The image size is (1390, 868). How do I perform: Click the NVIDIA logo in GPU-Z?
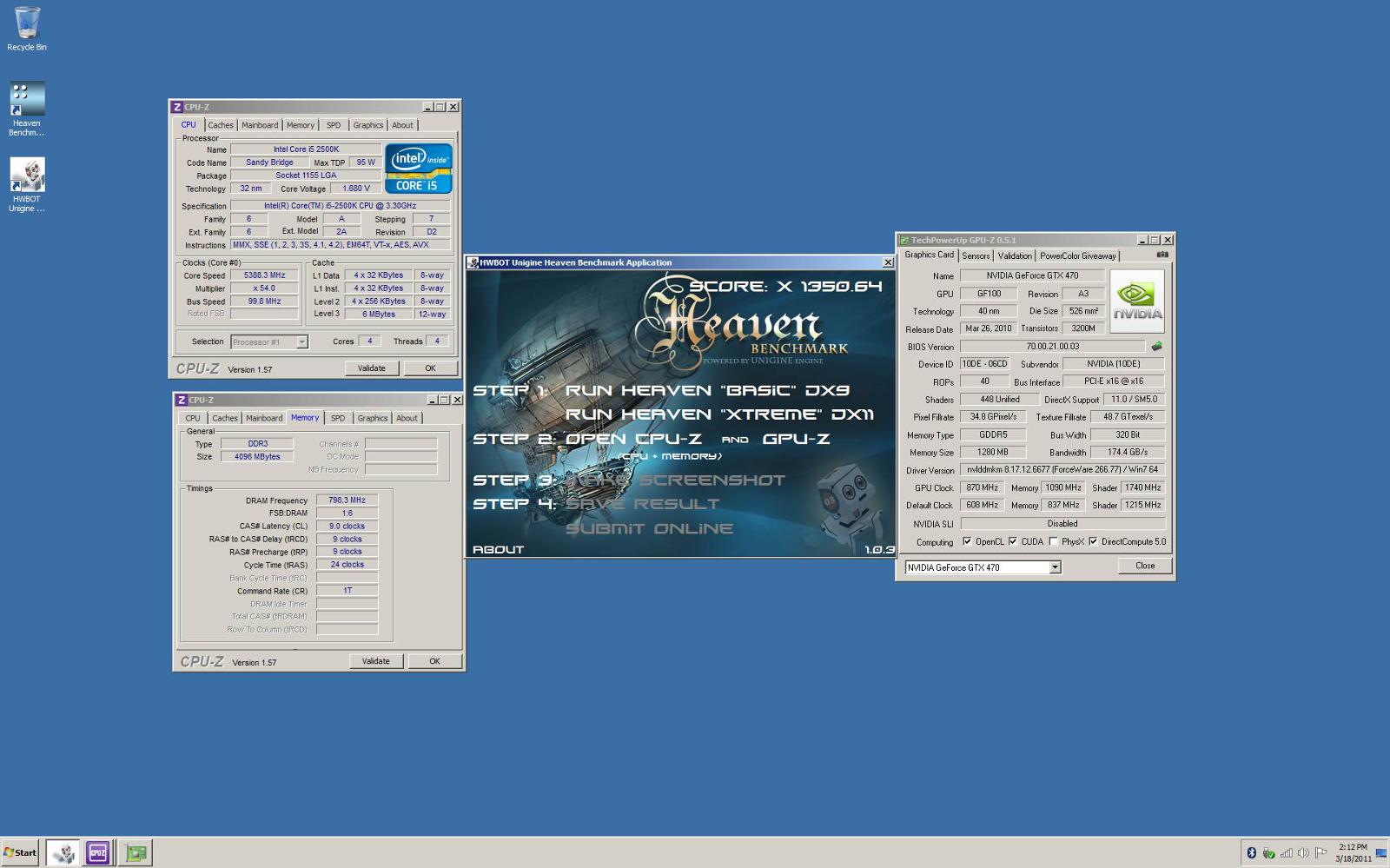tap(1137, 301)
